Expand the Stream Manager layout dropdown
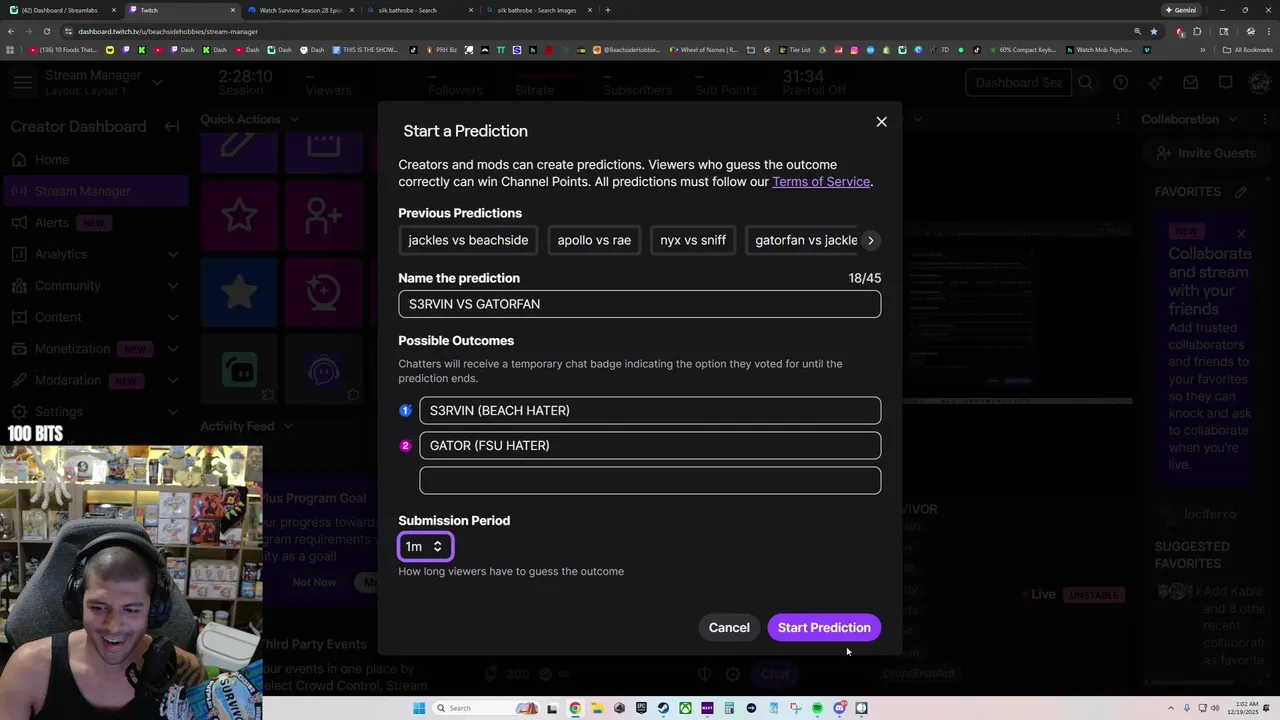The height and width of the screenshot is (720, 1280). click(x=157, y=83)
